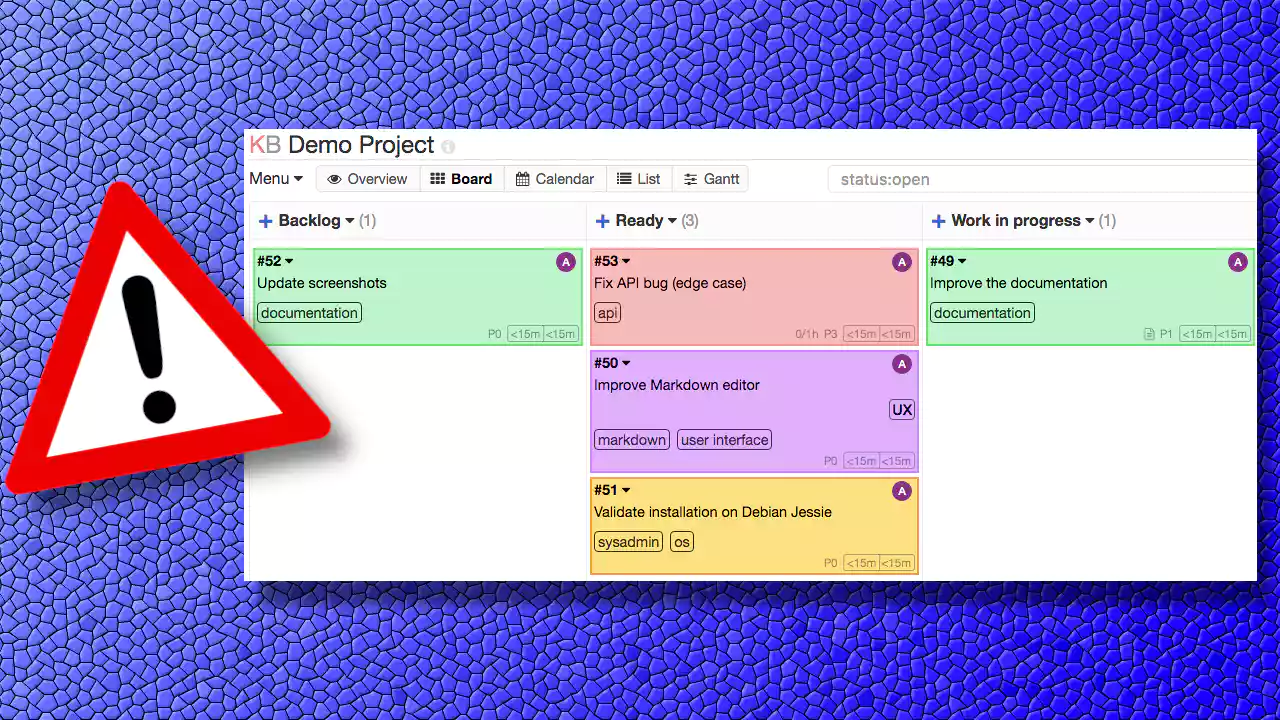Image resolution: width=1280 pixels, height=720 pixels.
Task: Click assignee avatar on task #51
Action: point(902,491)
